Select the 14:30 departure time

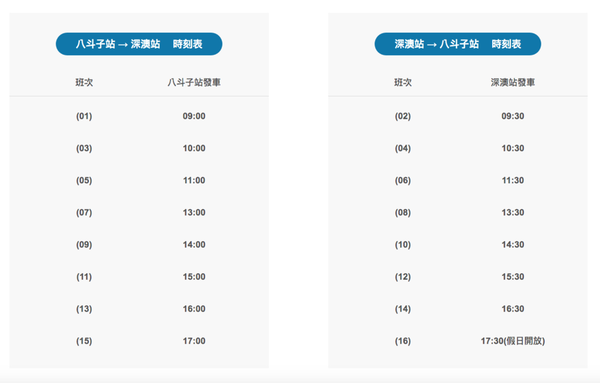[513, 244]
